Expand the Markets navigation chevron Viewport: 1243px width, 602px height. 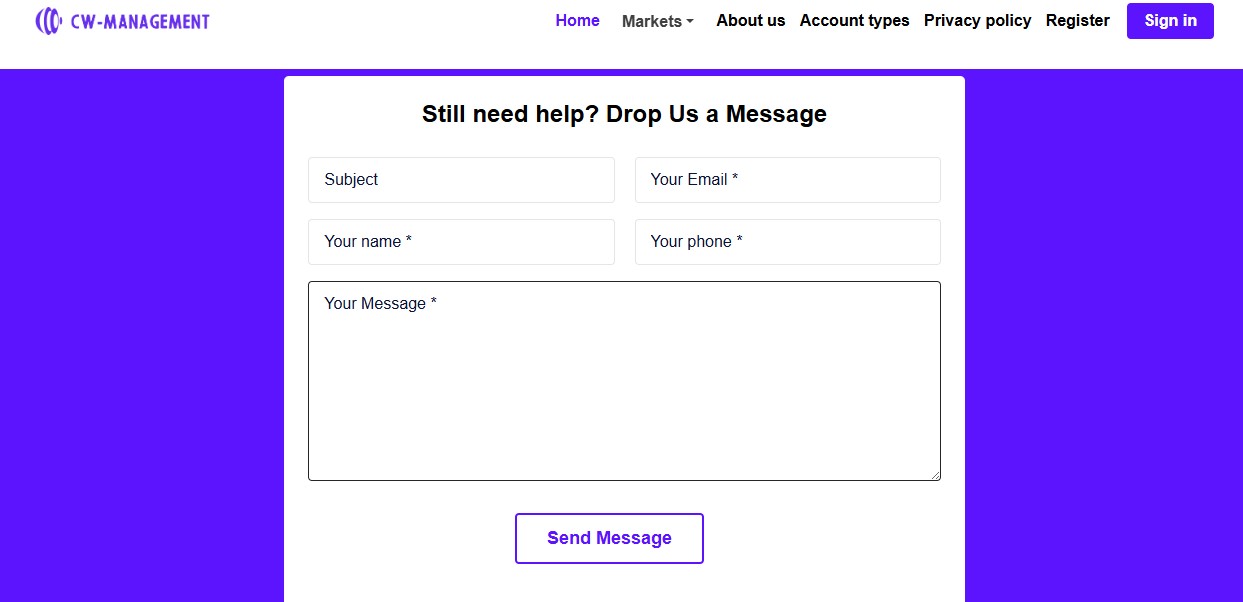coord(690,23)
